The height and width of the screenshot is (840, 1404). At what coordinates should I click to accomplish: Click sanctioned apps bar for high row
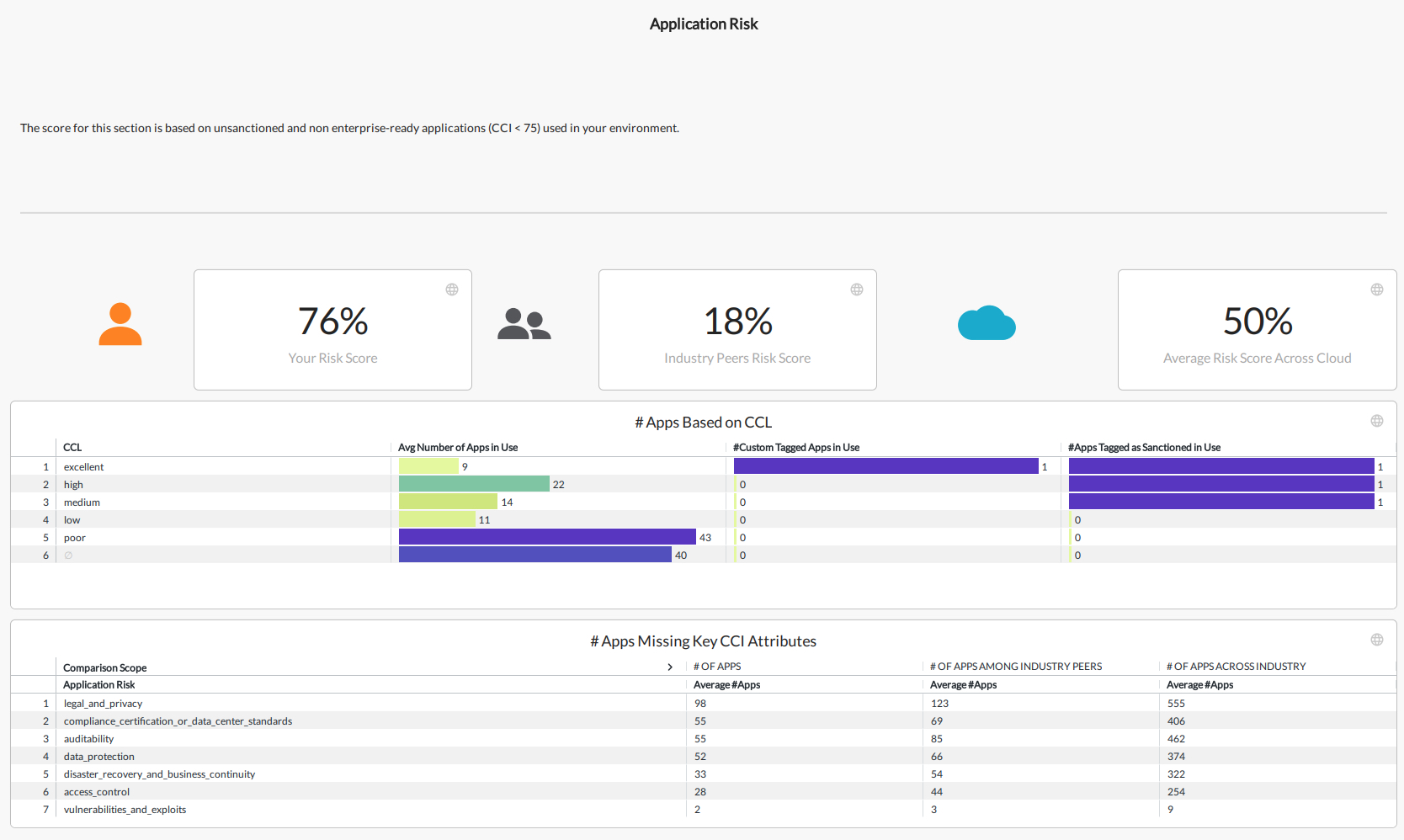coord(1221,484)
